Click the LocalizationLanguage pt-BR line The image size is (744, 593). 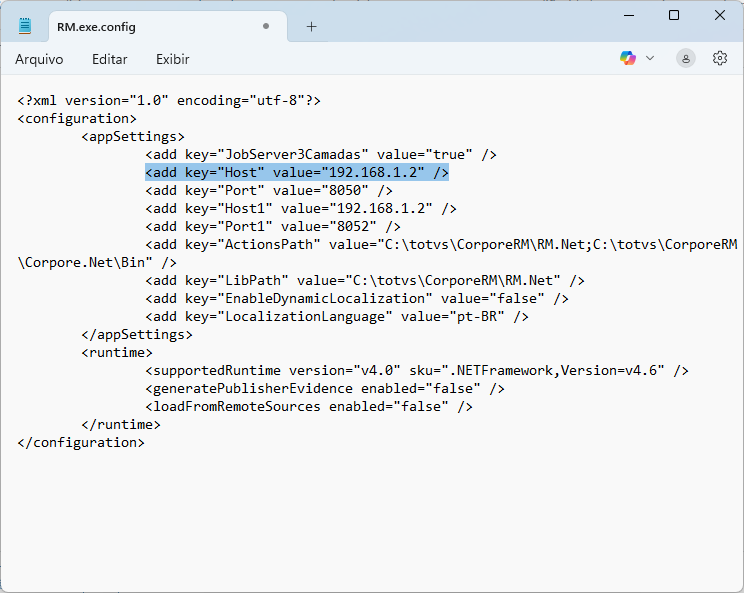click(x=337, y=317)
